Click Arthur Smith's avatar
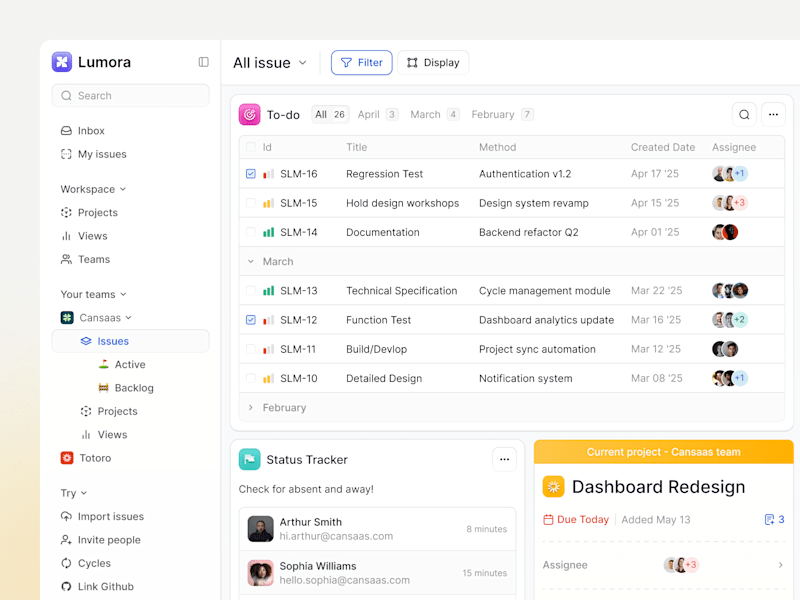The image size is (800, 600). click(x=261, y=529)
